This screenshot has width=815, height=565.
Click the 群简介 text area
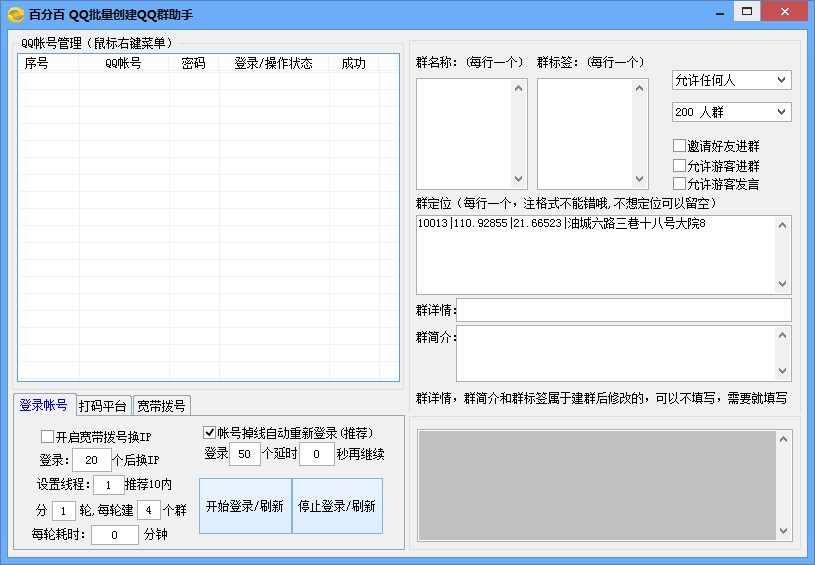615,353
